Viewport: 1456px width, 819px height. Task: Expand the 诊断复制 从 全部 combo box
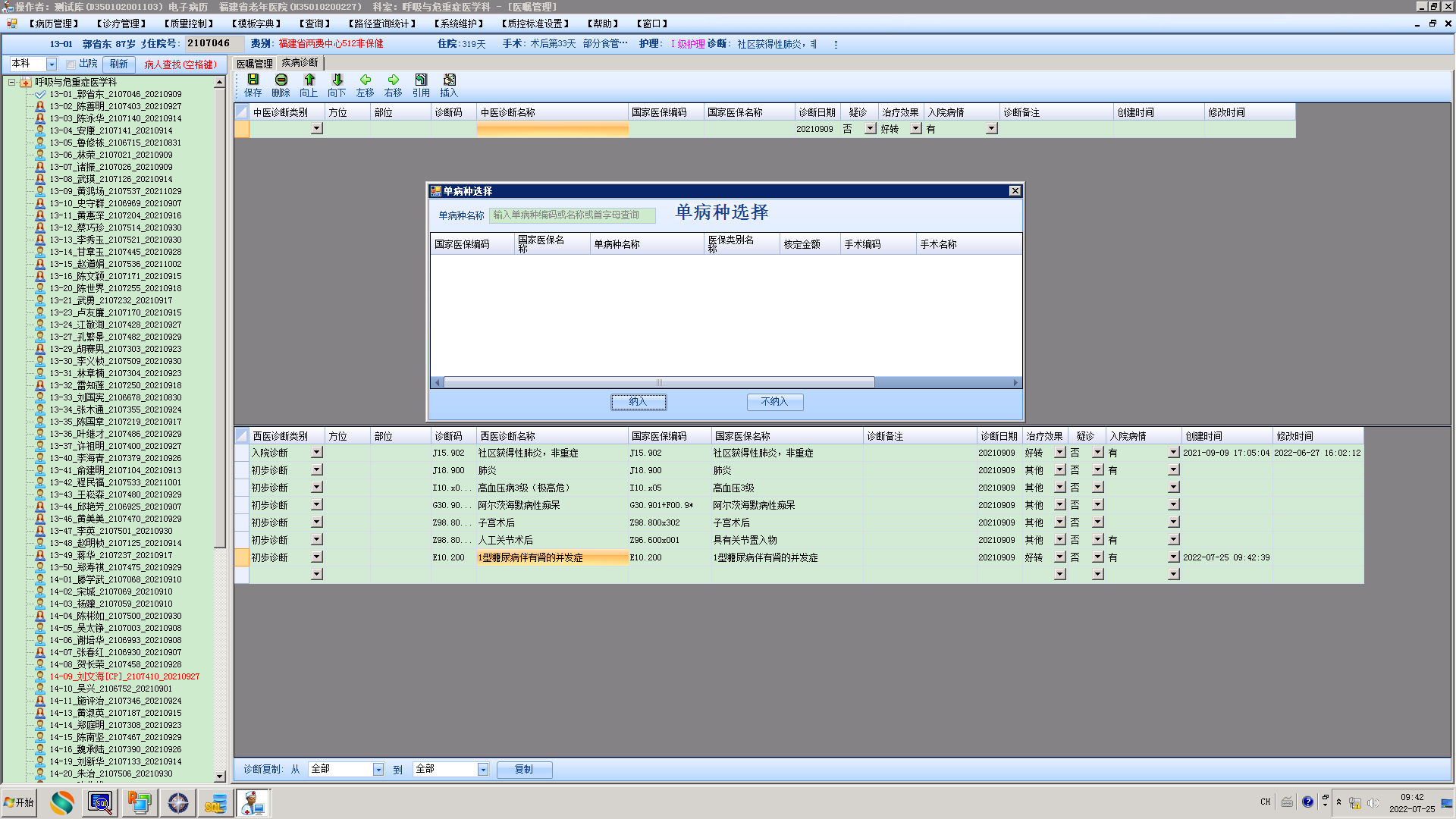(x=378, y=770)
